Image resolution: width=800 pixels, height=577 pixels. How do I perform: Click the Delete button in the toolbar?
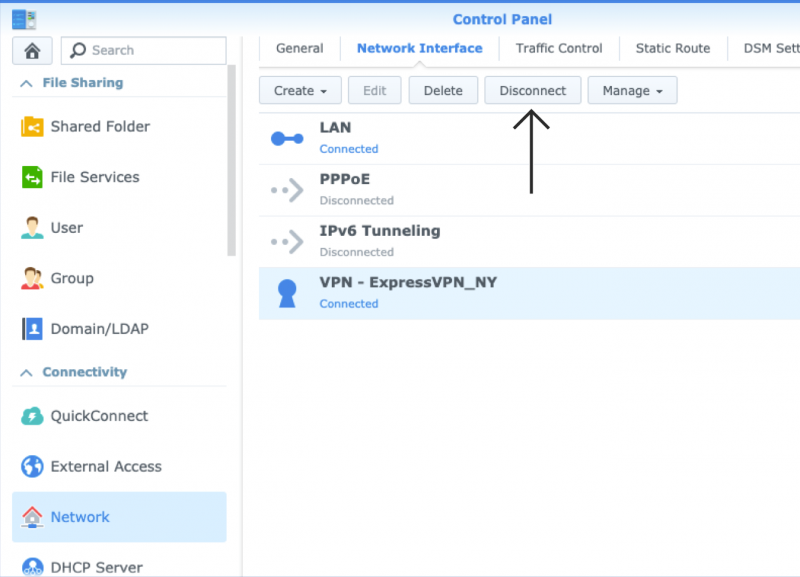(443, 90)
